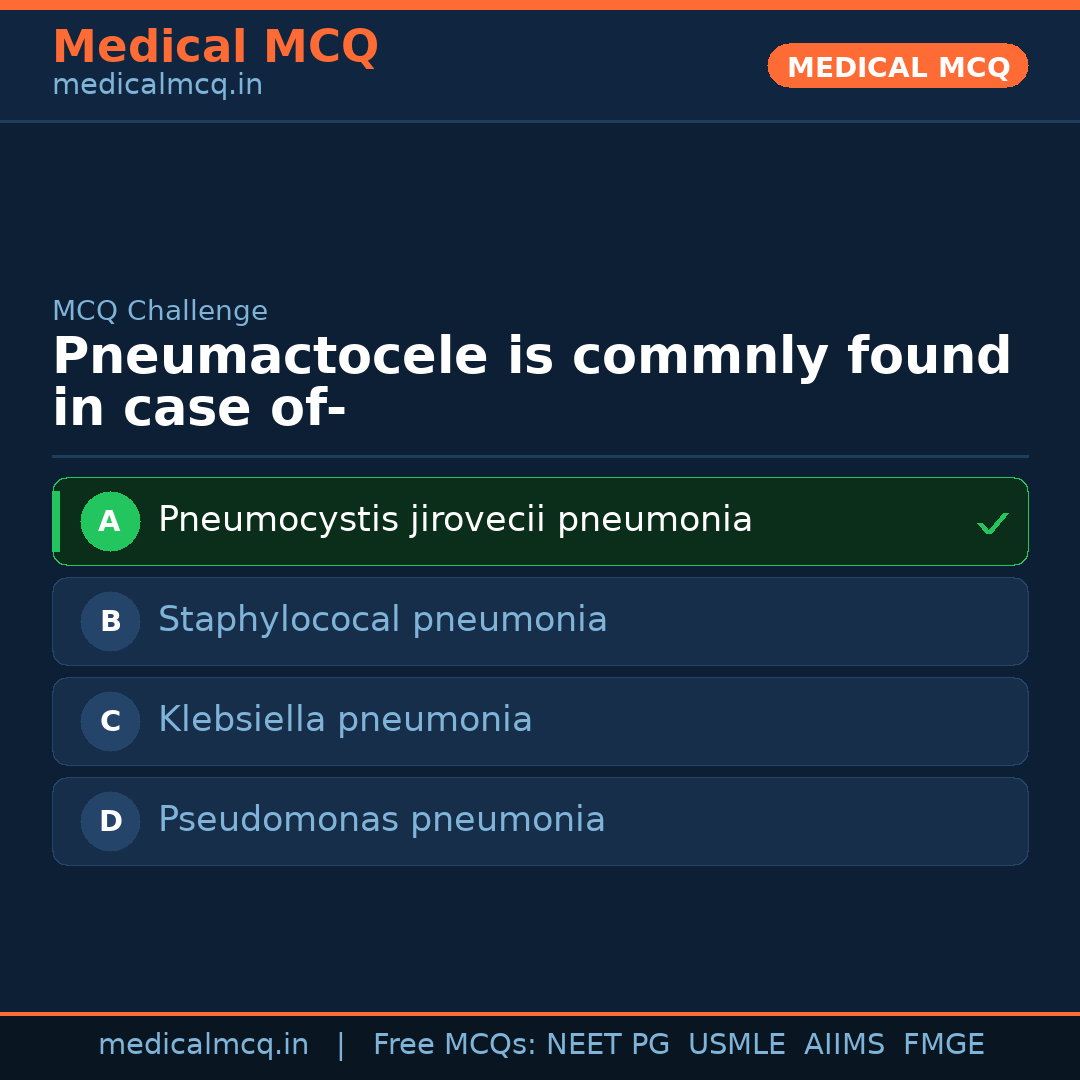
Task: Click the orange Medical MCQ title
Action: 215,46
